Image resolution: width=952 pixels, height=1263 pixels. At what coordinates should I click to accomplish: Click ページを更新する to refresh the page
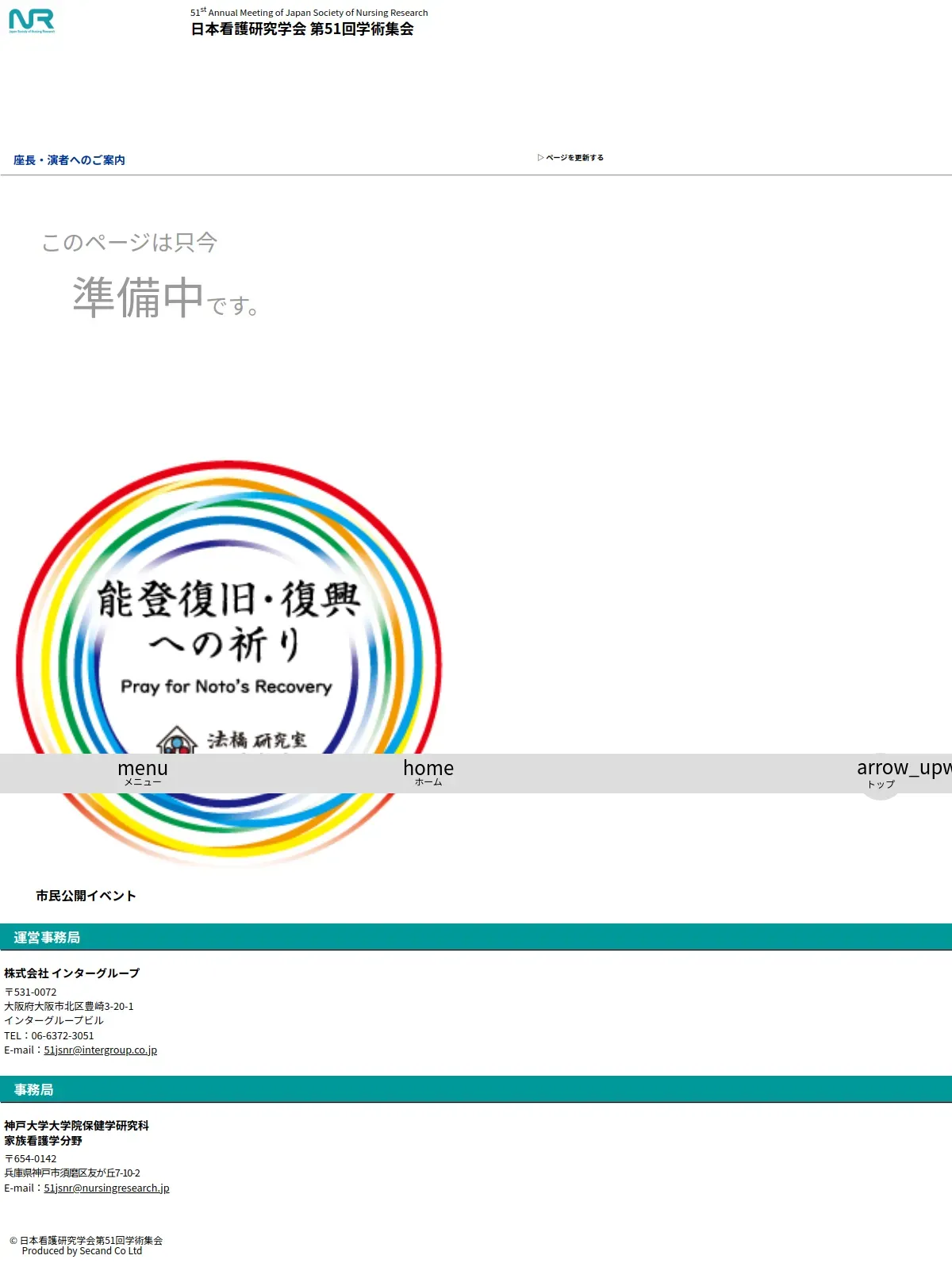tap(570, 158)
